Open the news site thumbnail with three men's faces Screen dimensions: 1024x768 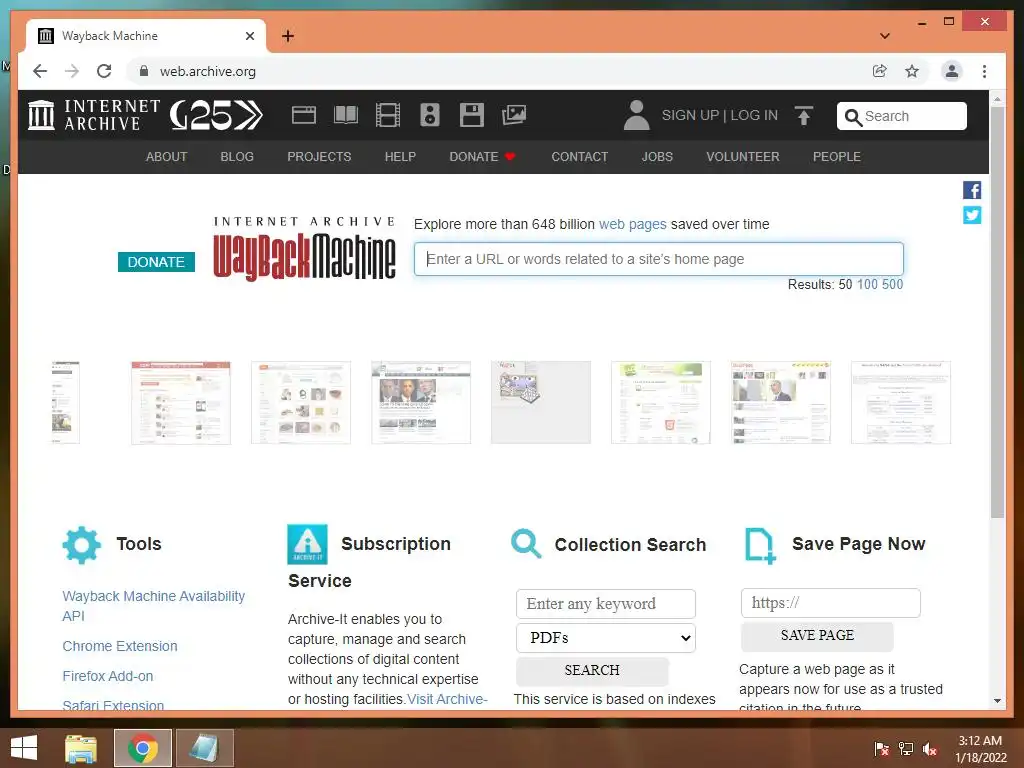(x=421, y=402)
